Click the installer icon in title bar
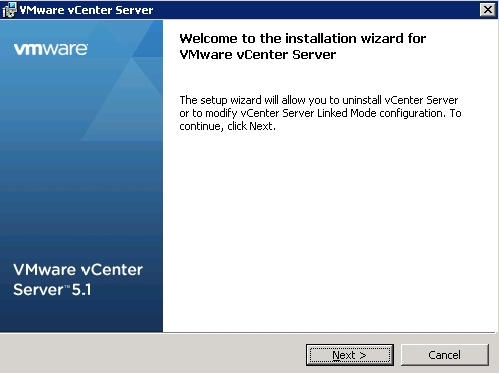 pos(9,10)
